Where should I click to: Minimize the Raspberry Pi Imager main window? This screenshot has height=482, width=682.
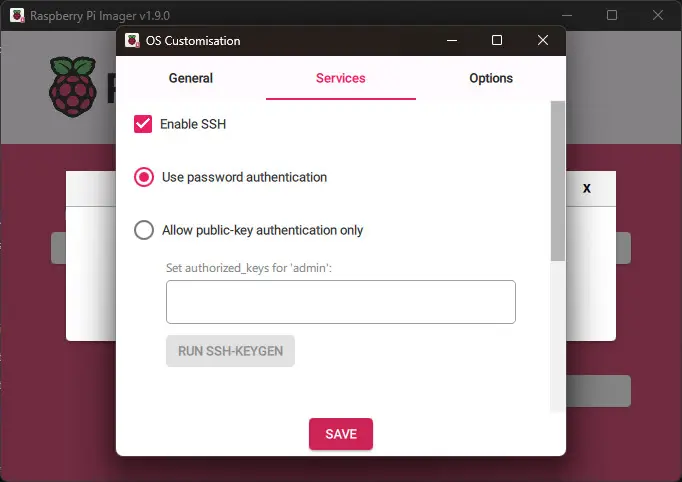tap(568, 16)
